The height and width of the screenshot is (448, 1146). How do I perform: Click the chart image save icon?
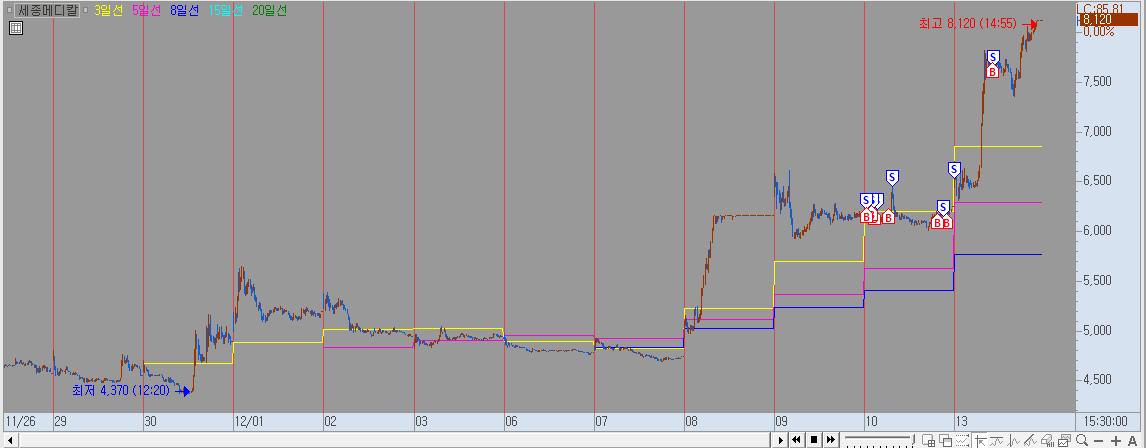point(1064,440)
